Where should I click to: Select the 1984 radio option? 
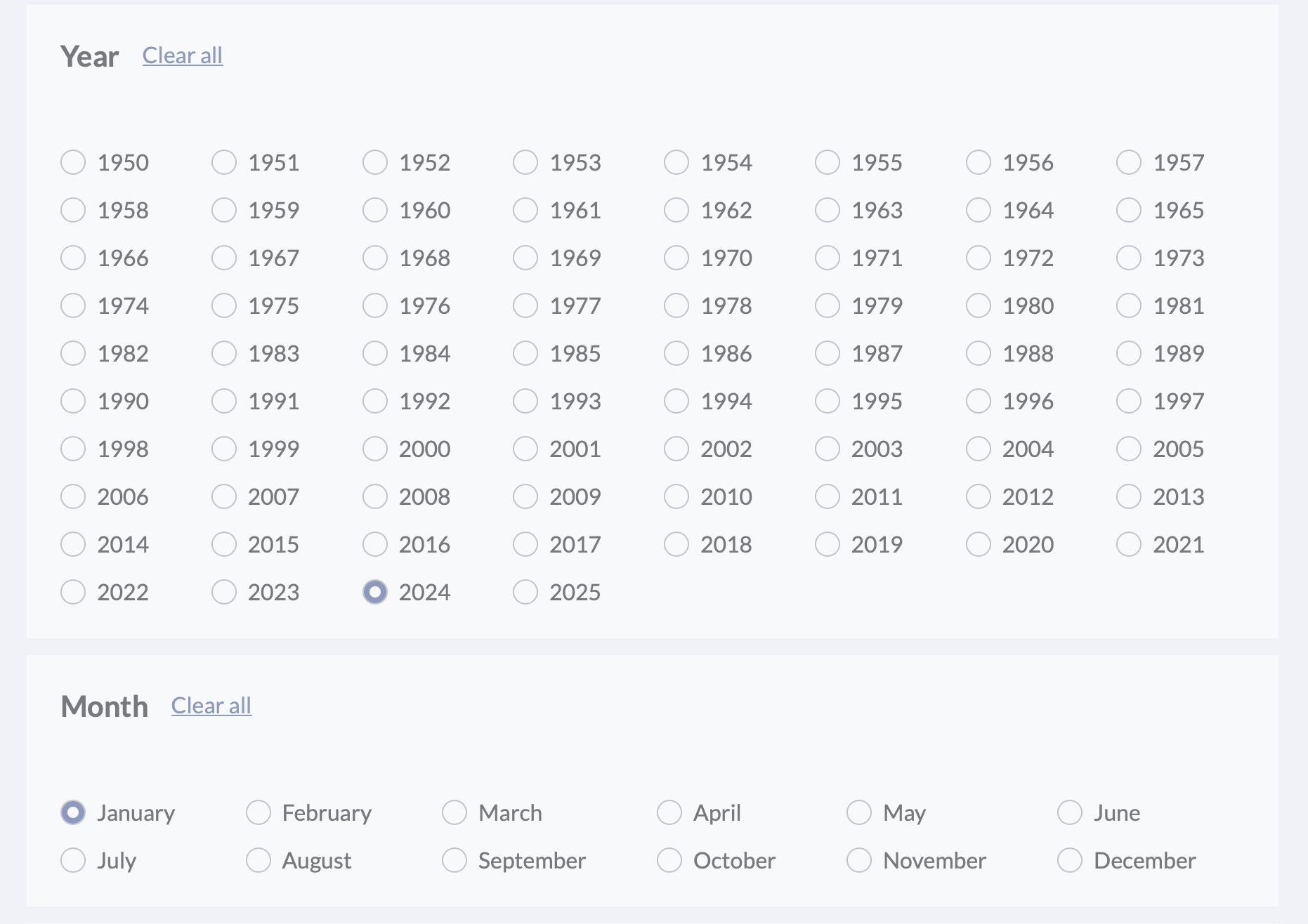375,353
